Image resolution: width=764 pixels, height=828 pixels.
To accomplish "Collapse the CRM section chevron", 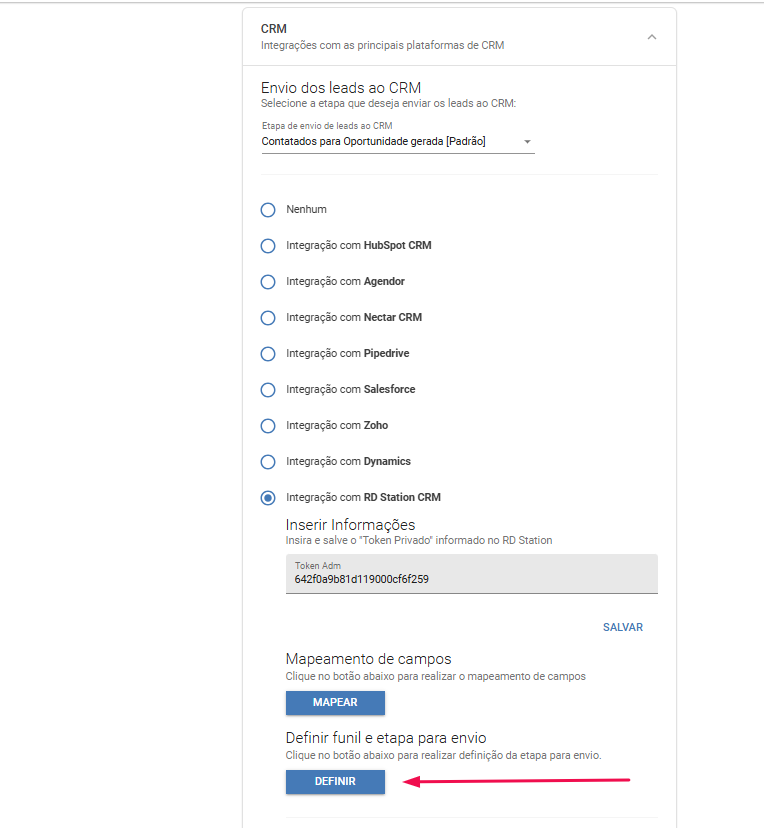I will tap(652, 37).
